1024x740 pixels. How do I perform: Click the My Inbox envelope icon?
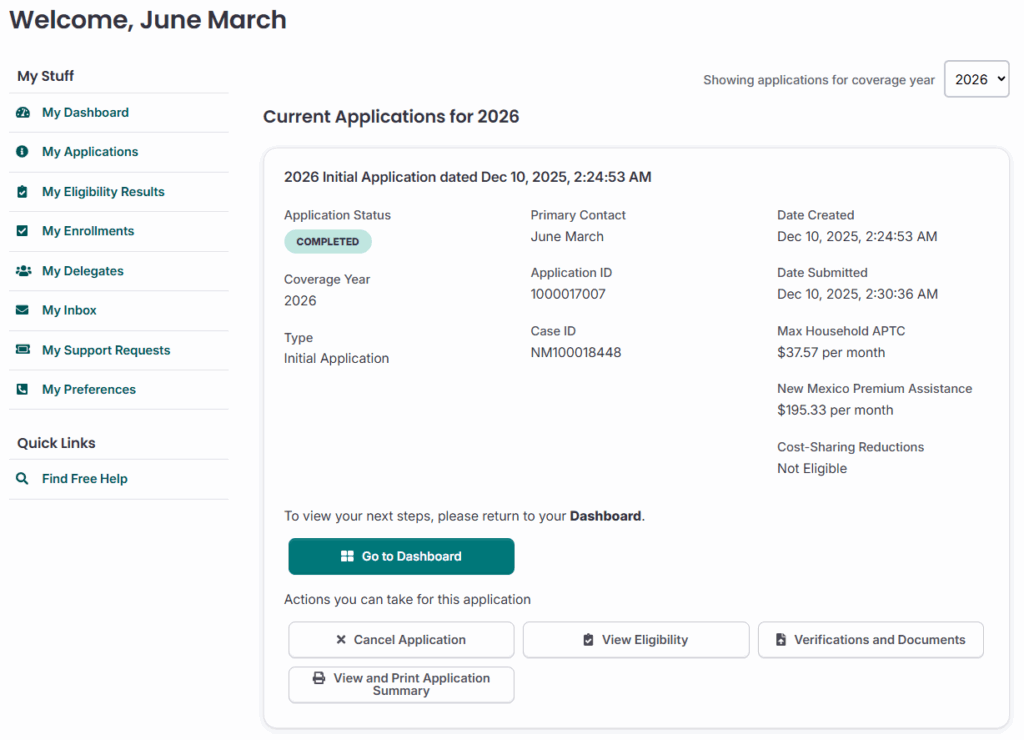point(23,311)
